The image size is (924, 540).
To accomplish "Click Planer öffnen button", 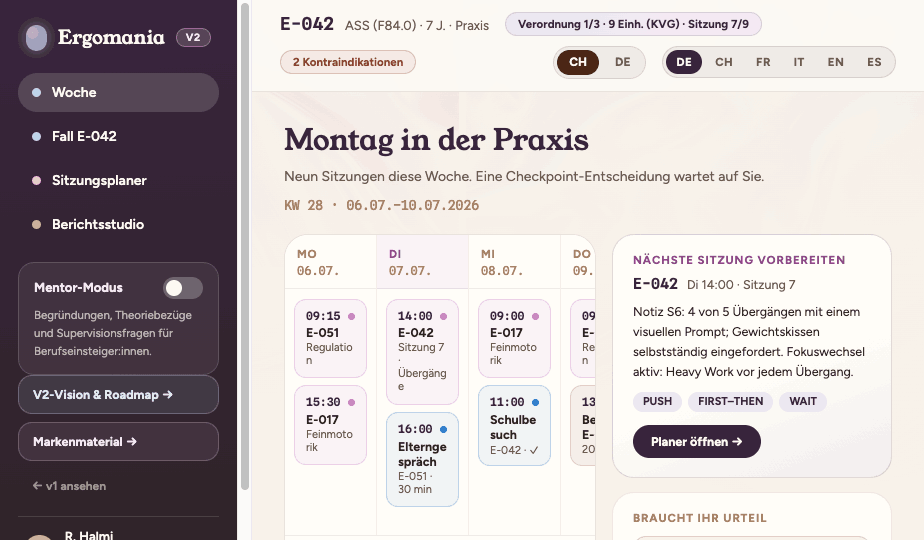I will [697, 442].
